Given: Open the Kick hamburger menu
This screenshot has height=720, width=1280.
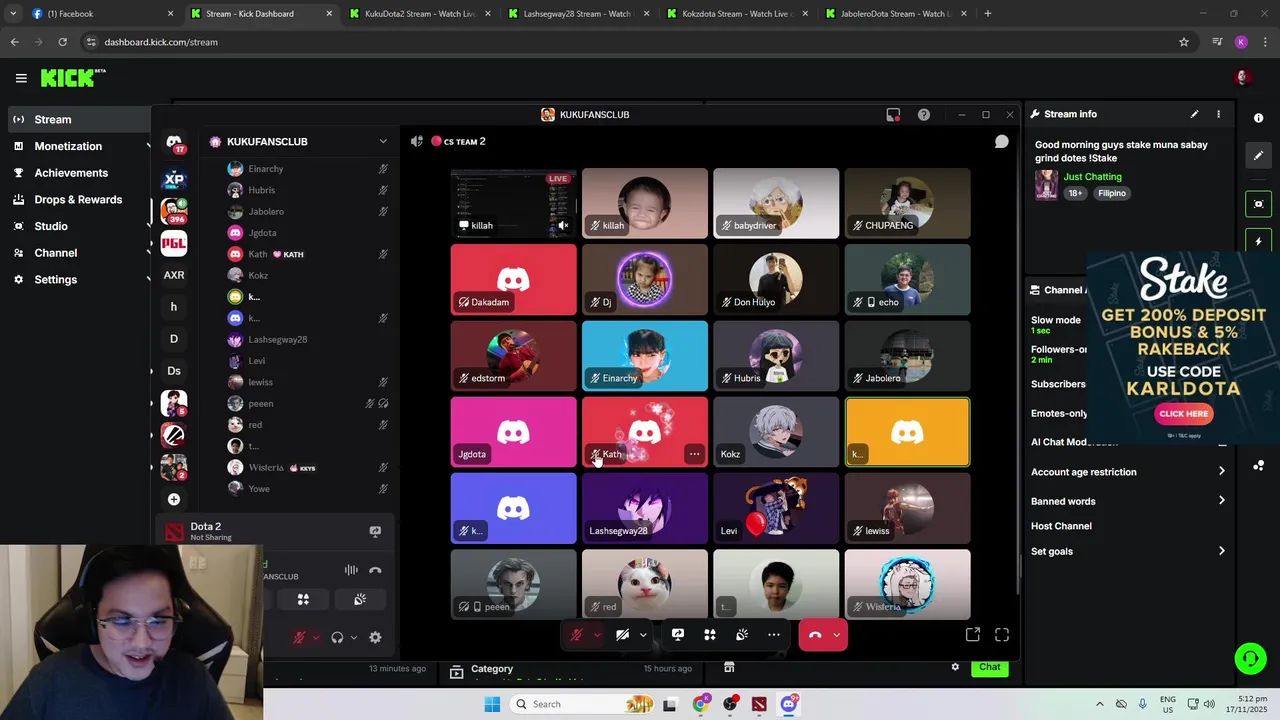Looking at the screenshot, I should pyautogui.click(x=21, y=78).
